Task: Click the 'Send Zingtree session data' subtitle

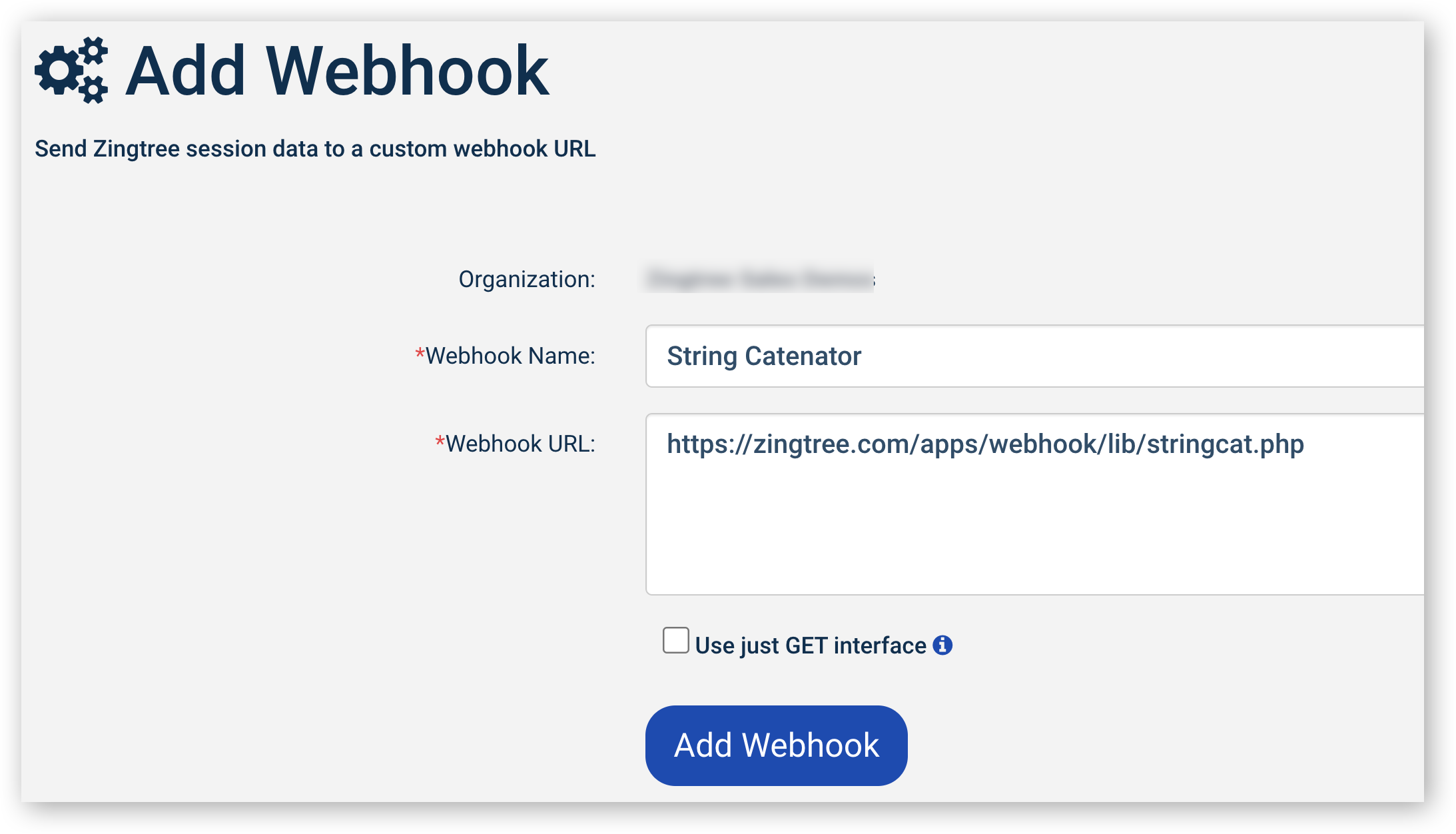Action: (315, 149)
